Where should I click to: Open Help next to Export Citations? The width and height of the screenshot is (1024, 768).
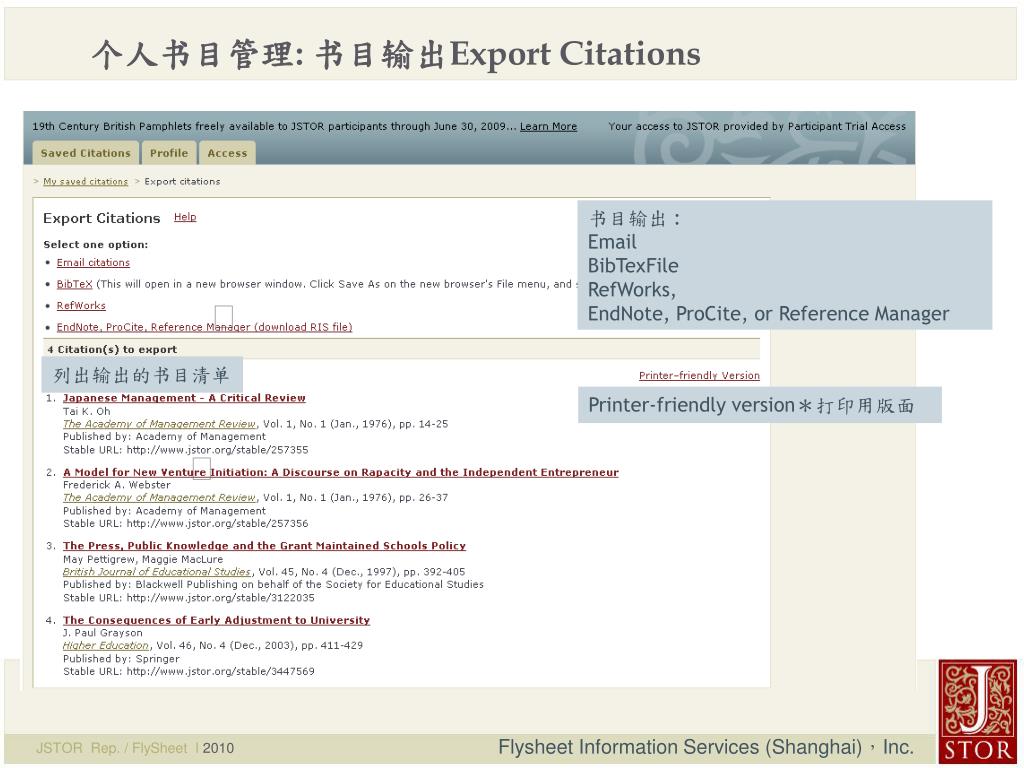point(185,217)
